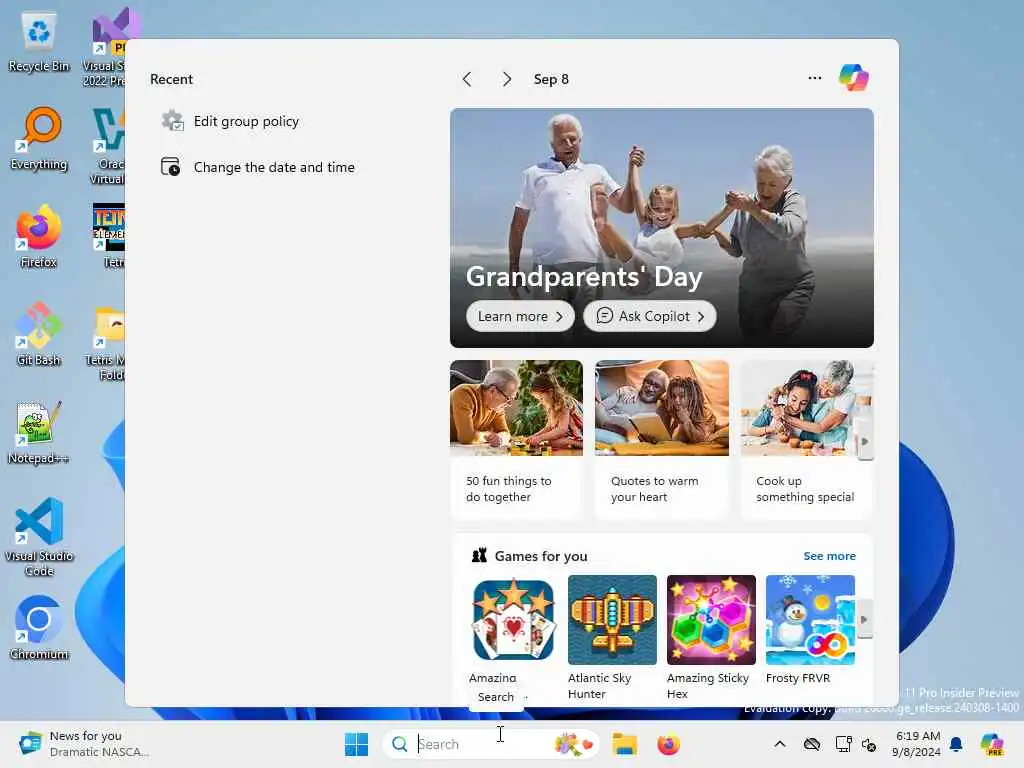
Task: Click the display network tray icon
Action: click(x=843, y=744)
